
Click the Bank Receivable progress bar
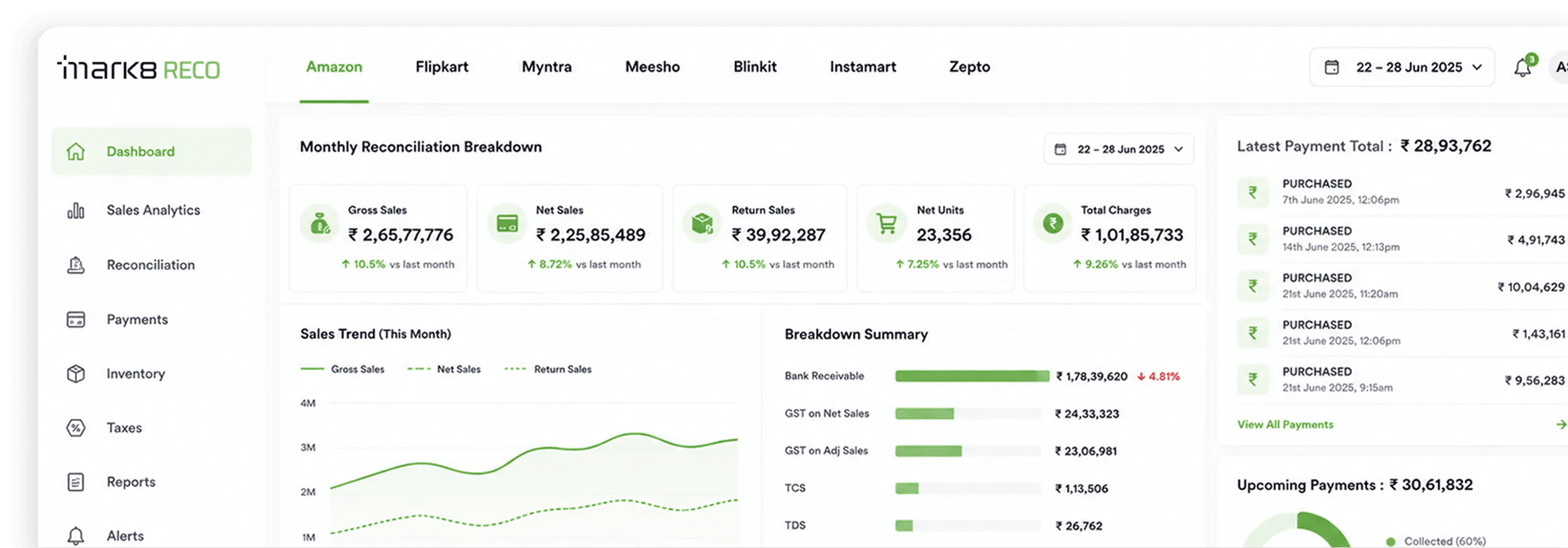point(972,376)
